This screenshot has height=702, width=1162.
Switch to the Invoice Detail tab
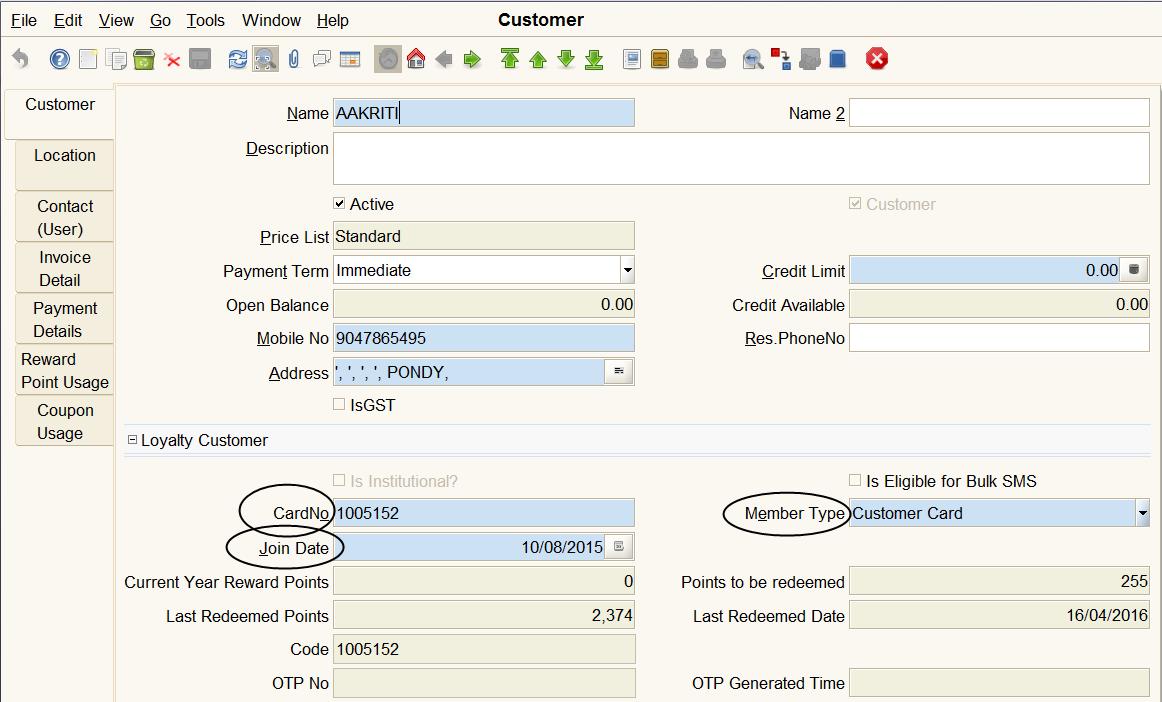click(x=64, y=268)
